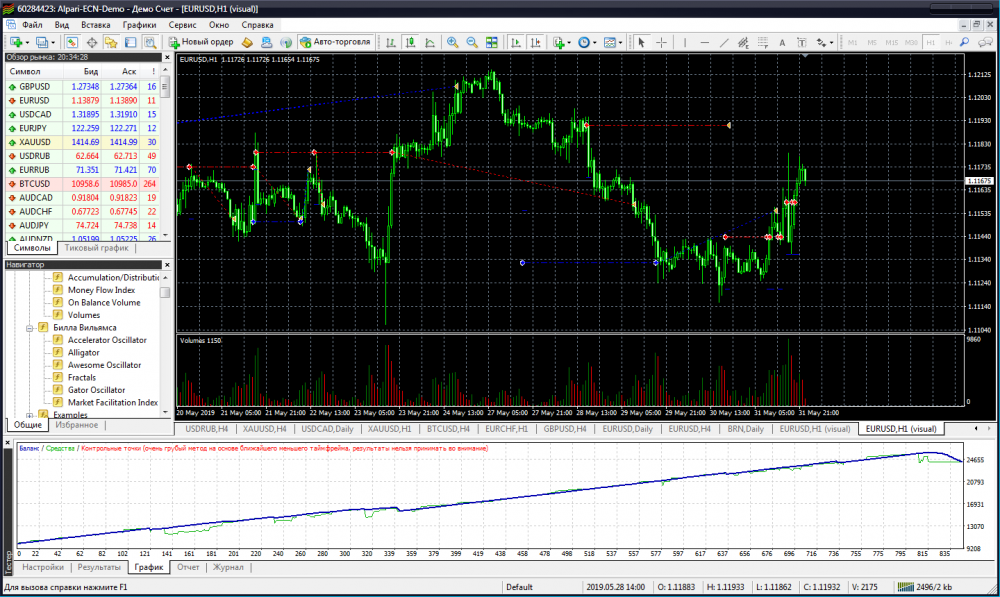Image resolution: width=1000 pixels, height=597 pixels.
Task: Toggle the H1 timeframe button
Action: tap(930, 43)
